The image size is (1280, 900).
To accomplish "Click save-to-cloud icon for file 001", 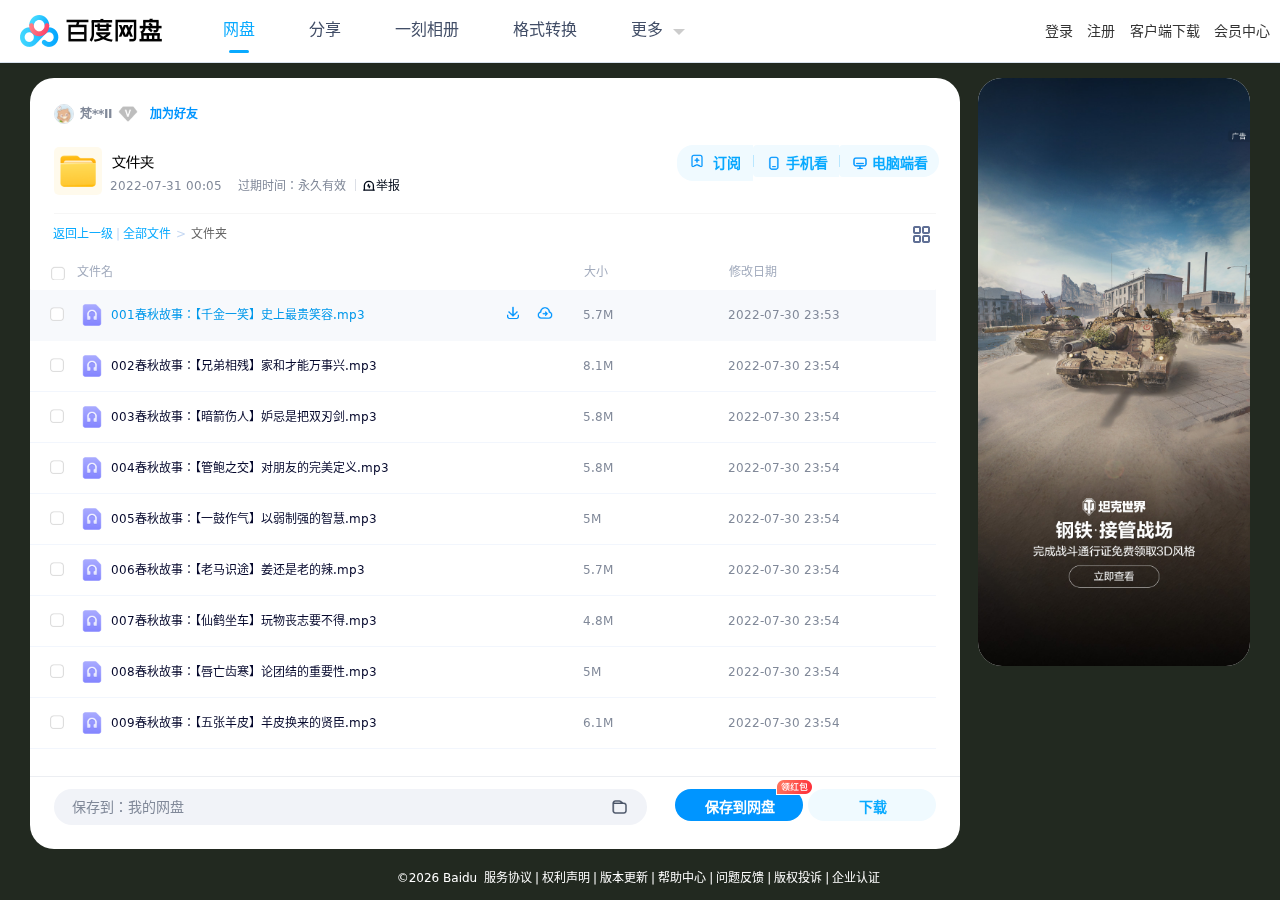I will coord(545,313).
